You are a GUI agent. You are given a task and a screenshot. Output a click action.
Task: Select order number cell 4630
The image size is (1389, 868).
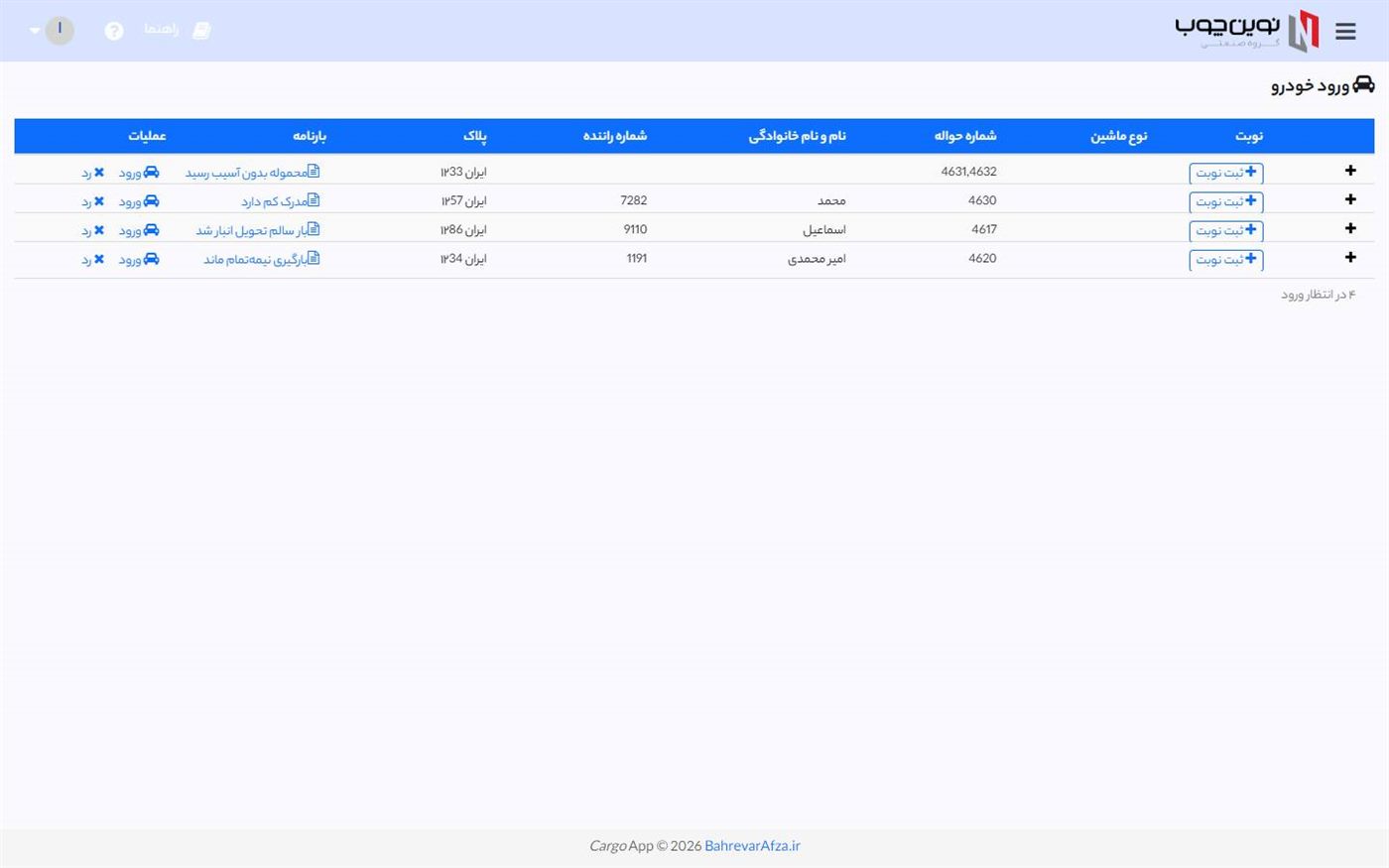coord(982,200)
